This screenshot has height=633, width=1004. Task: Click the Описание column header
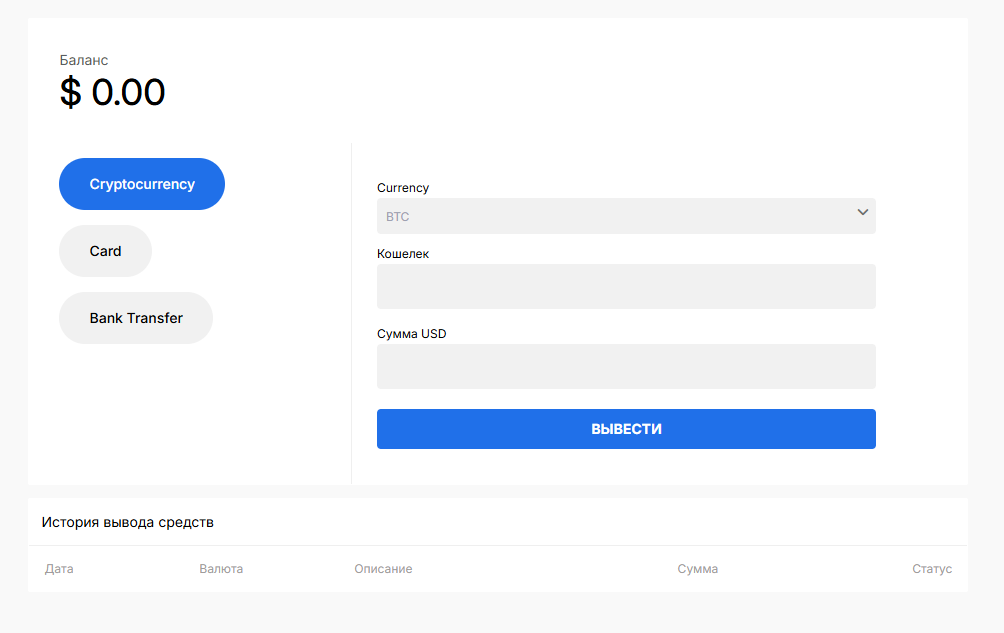383,569
